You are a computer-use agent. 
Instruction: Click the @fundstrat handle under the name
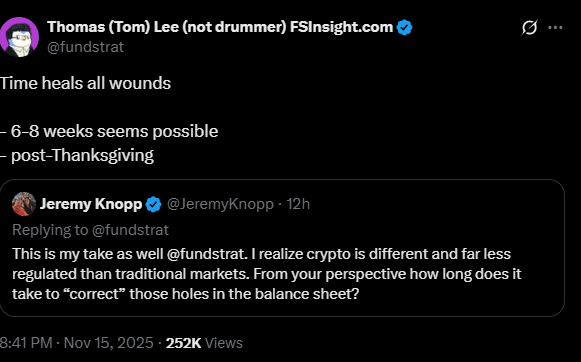point(85,47)
